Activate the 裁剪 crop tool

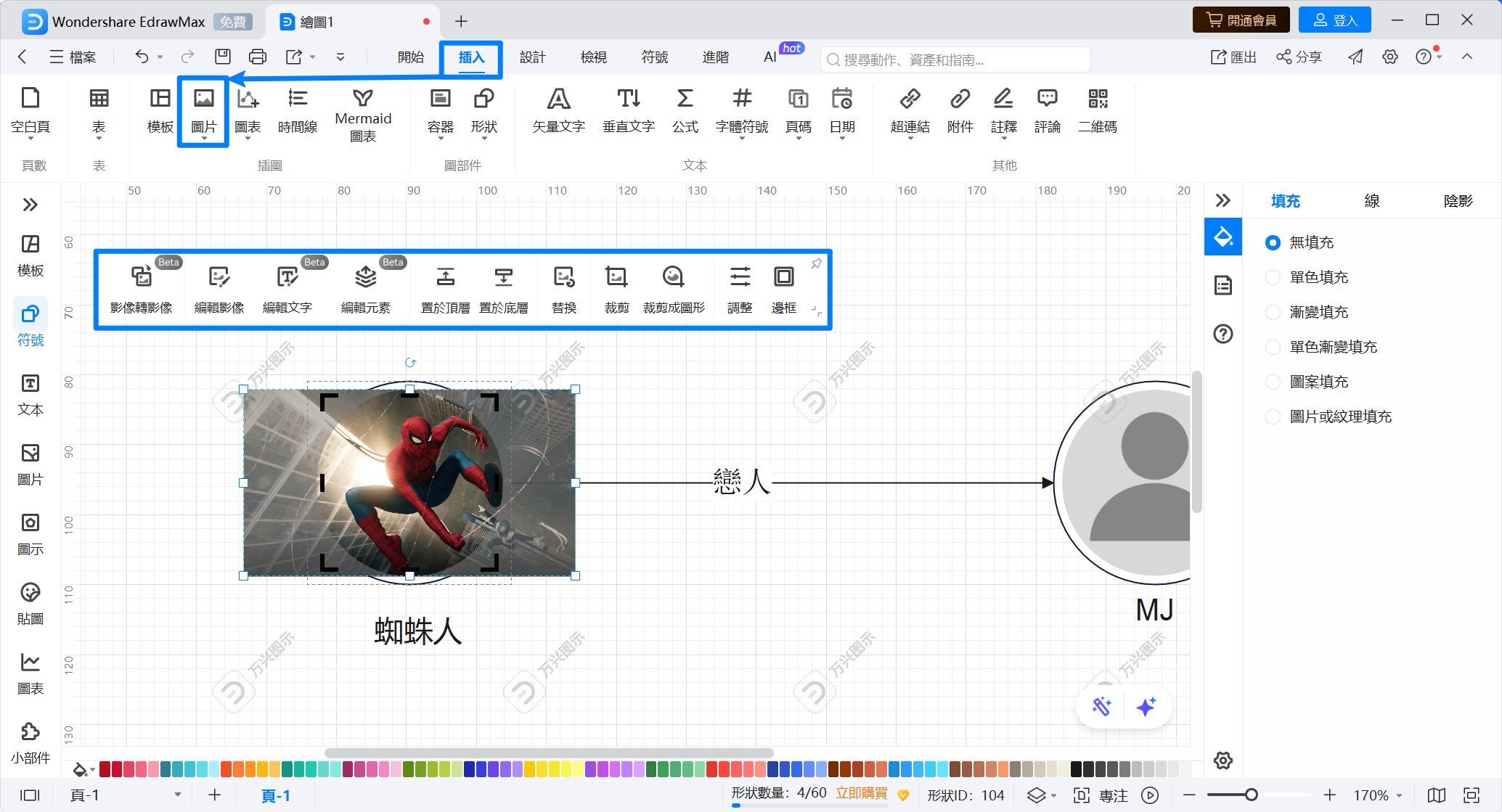616,290
